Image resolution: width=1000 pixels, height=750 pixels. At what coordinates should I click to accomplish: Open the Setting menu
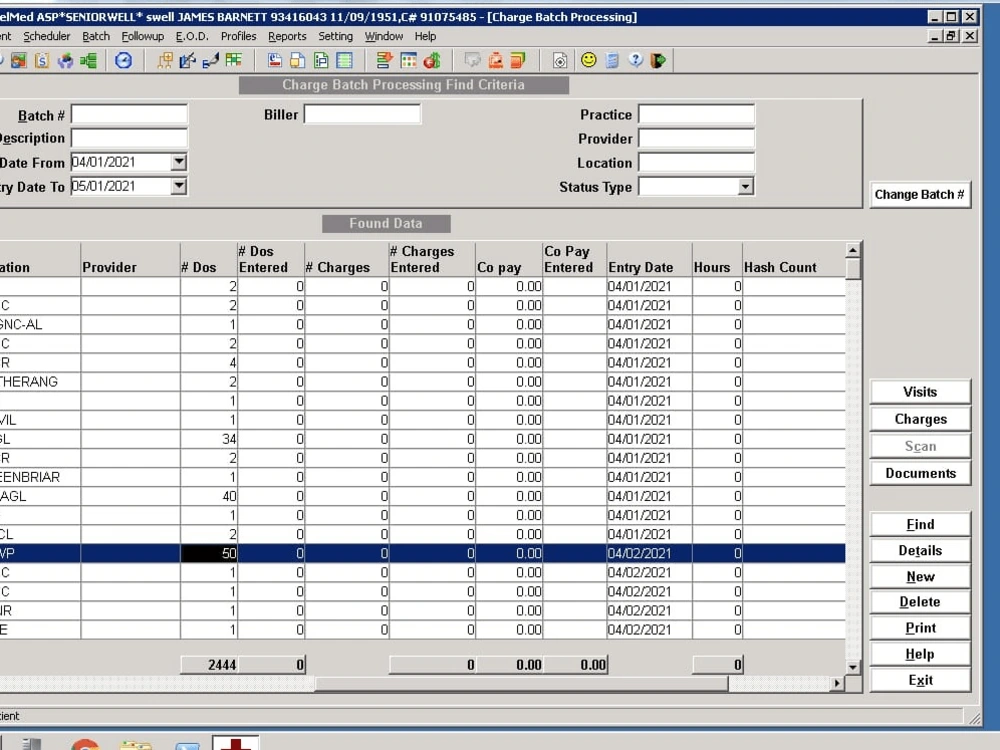point(335,36)
